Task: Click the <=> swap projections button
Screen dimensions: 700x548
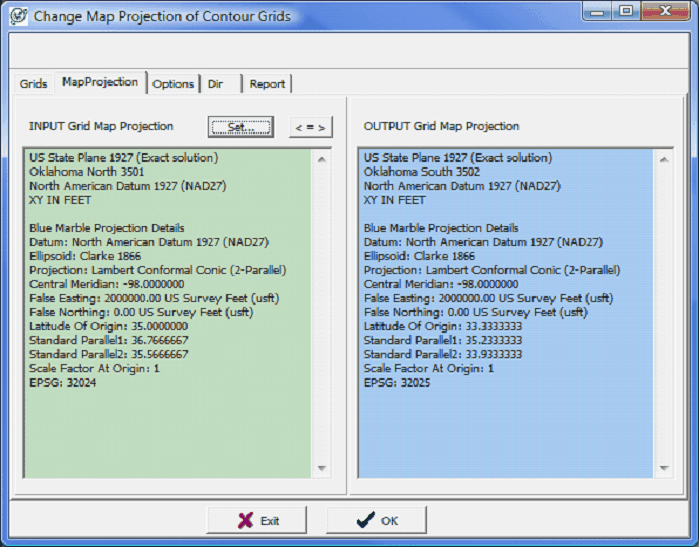Action: [x=311, y=127]
